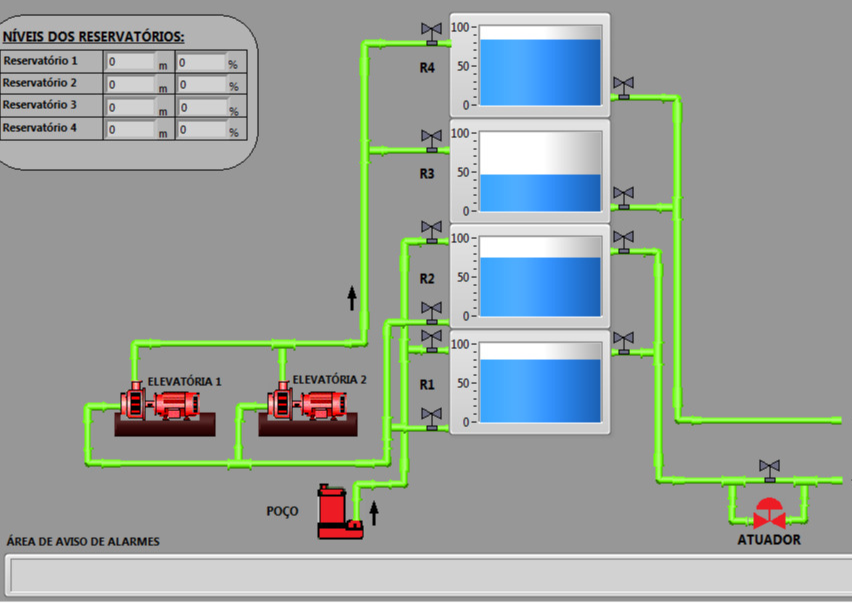
Task: Click the R3 tank level indicator
Action: (x=530, y=171)
